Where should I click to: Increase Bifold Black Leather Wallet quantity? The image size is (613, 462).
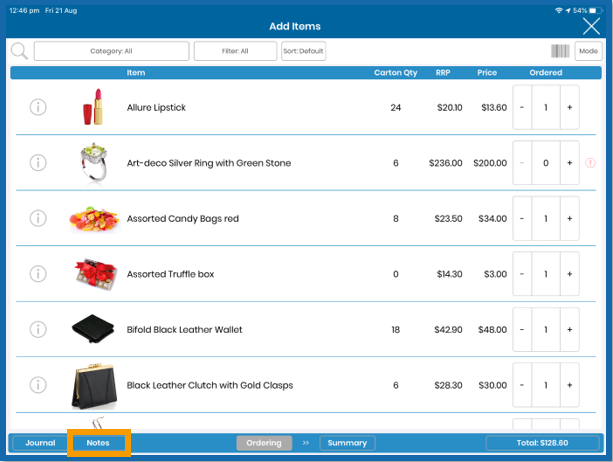[x=570, y=329]
